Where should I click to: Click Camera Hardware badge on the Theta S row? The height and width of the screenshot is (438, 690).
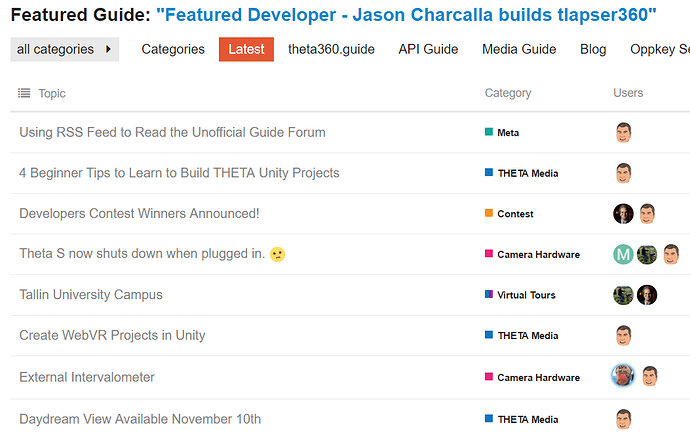532,254
